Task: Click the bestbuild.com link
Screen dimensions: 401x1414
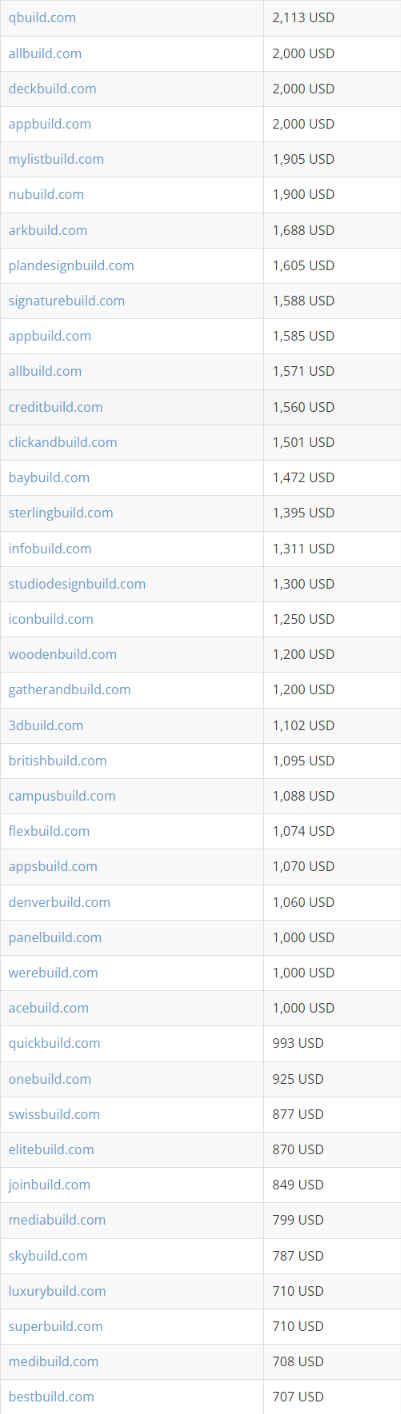Action: point(51,1397)
